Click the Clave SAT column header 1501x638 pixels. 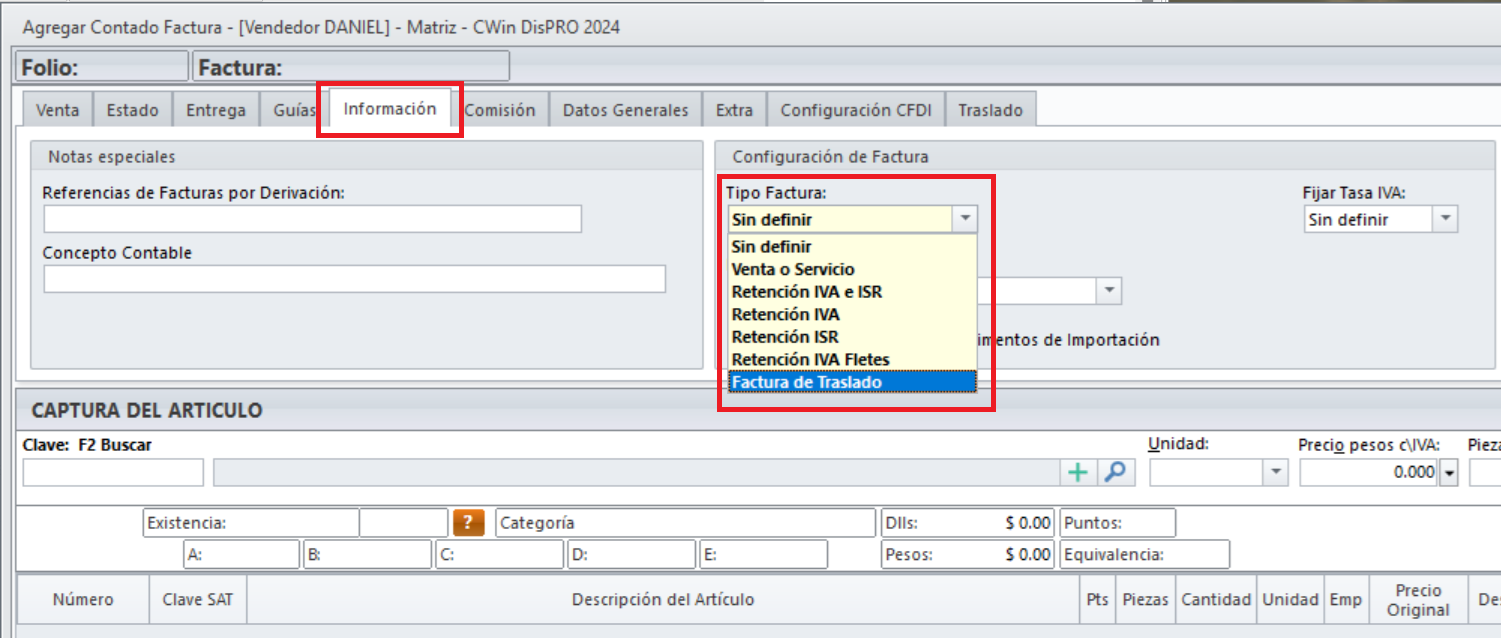pos(197,600)
